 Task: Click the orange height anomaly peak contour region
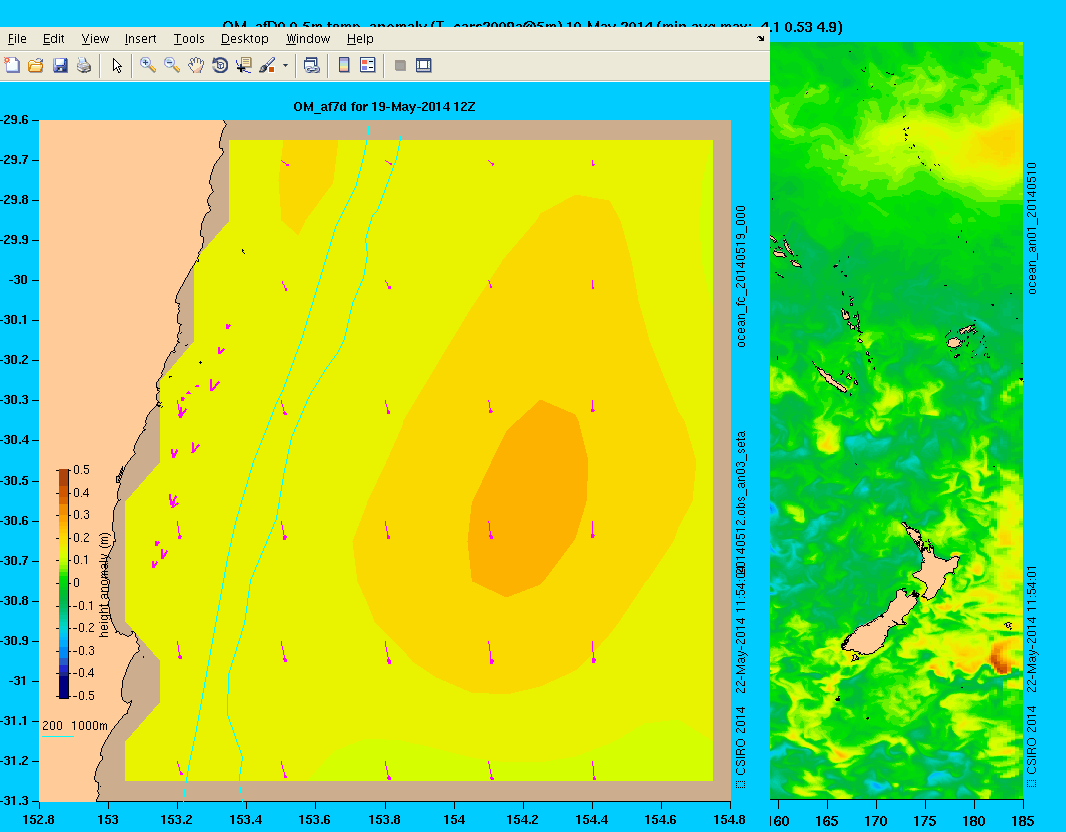[x=527, y=500]
